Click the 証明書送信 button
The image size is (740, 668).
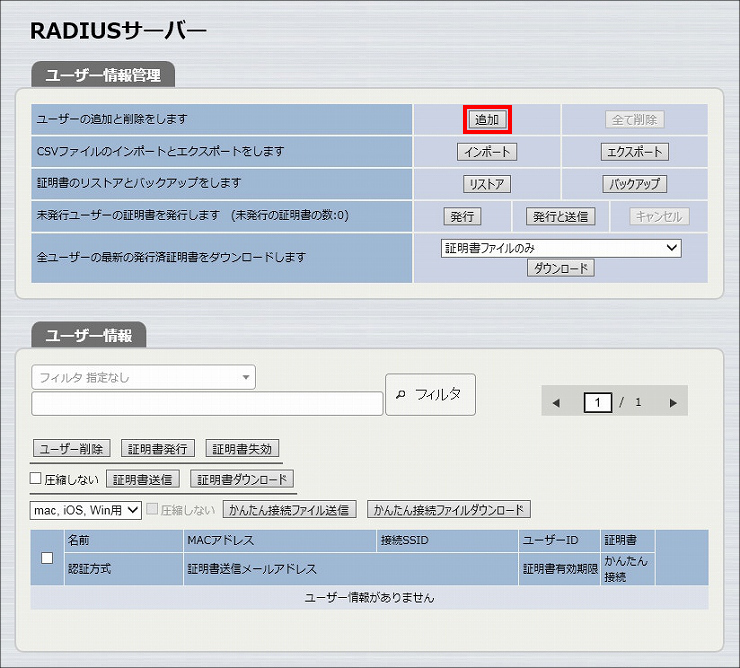143,480
